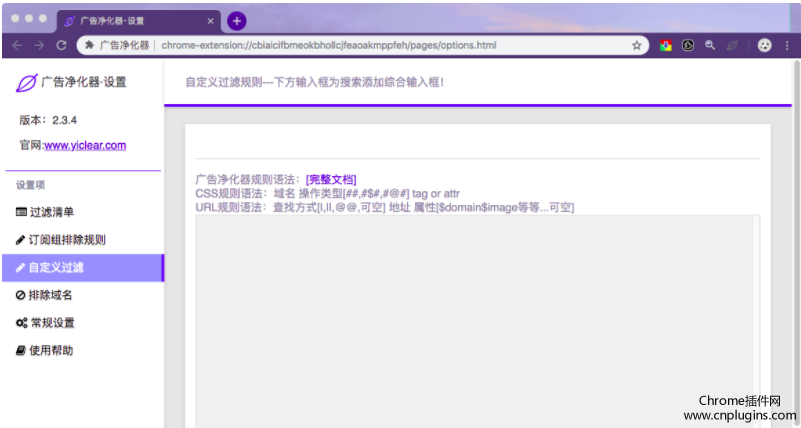The height and width of the screenshot is (428, 801).
Task: Click the colorful extension icon in toolbar
Action: click(665, 45)
